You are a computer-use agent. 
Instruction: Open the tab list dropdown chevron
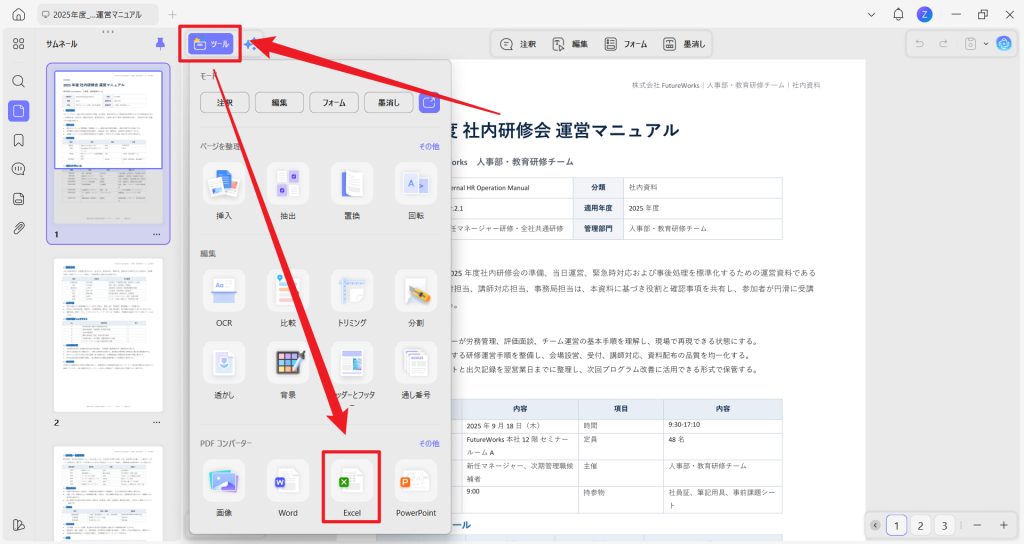(871, 14)
